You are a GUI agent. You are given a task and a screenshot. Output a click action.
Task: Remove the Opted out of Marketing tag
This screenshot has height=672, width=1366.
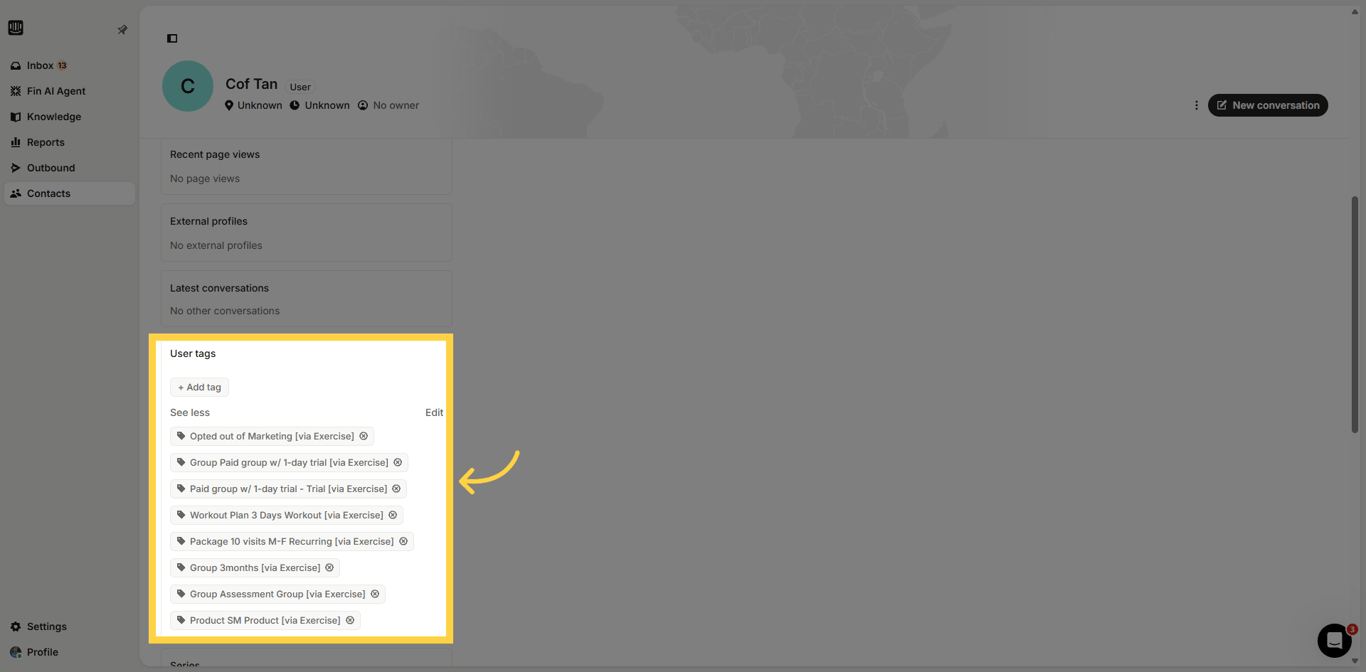pos(365,436)
